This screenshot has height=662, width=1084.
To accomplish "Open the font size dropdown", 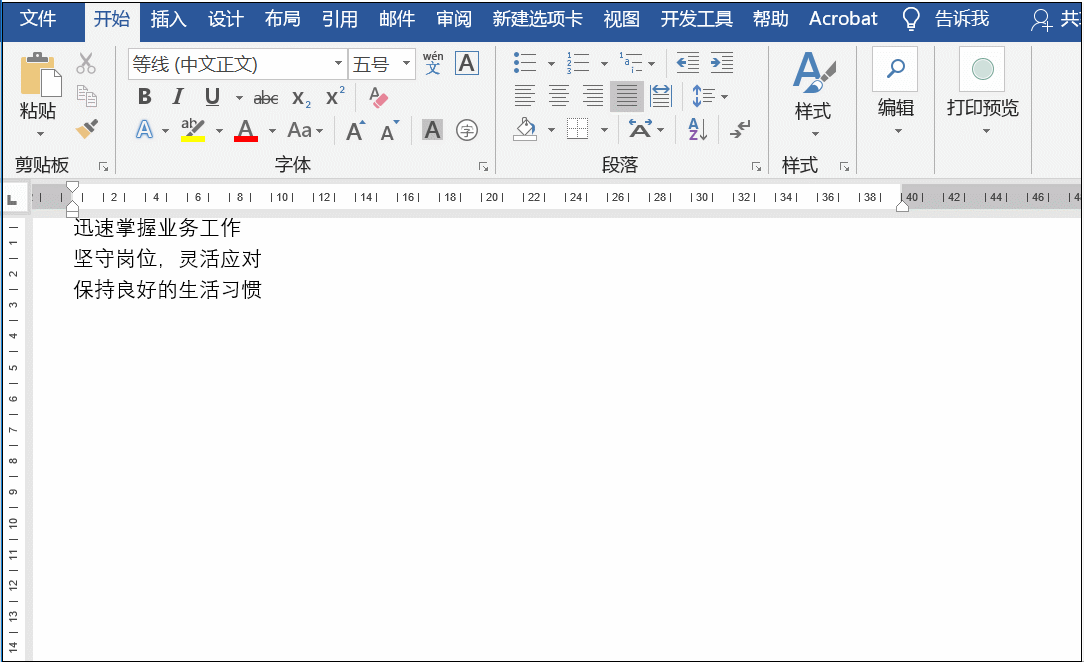I will pyautogui.click(x=406, y=64).
